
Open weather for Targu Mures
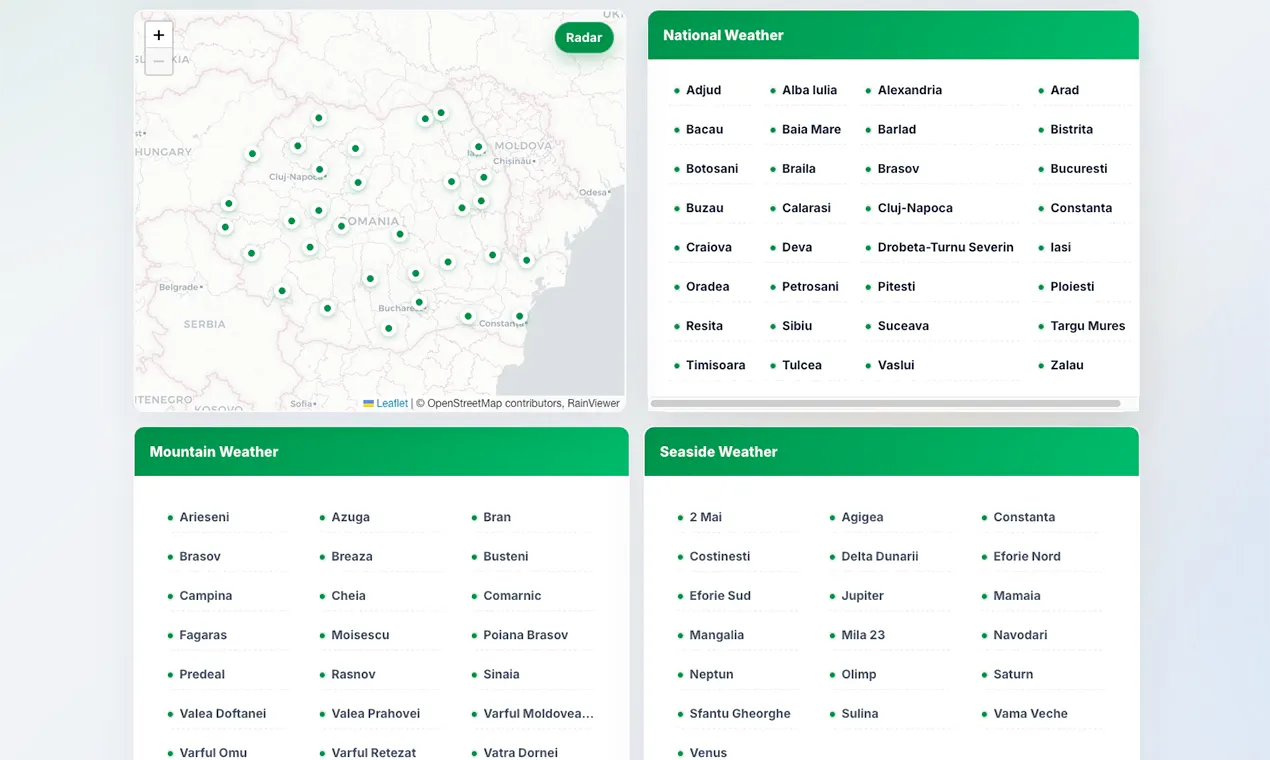click(x=1087, y=326)
